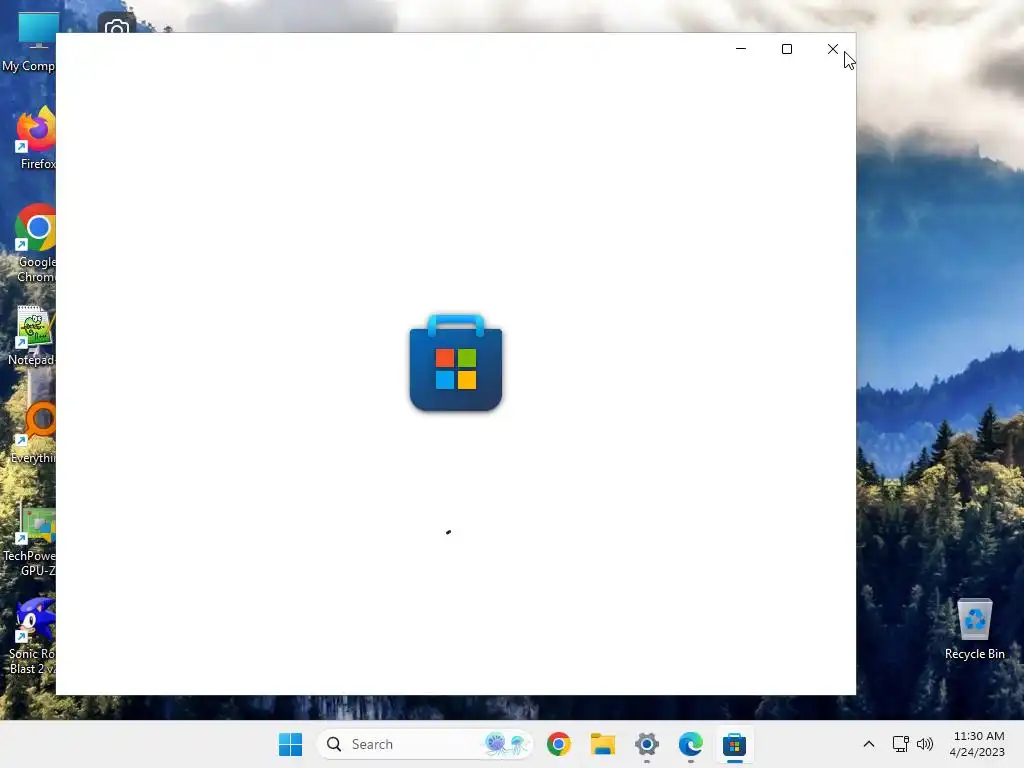Click the search highlights jellyfish icon
Image resolution: width=1024 pixels, height=768 pixels.
coord(506,744)
